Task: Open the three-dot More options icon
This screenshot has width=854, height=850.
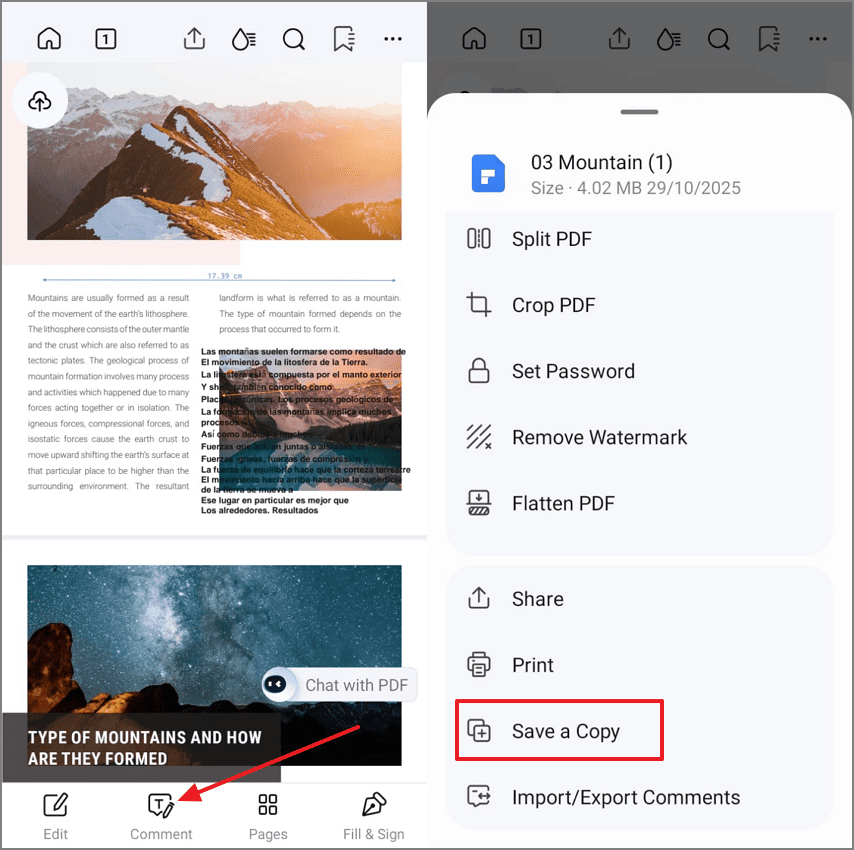Action: pyautogui.click(x=392, y=38)
